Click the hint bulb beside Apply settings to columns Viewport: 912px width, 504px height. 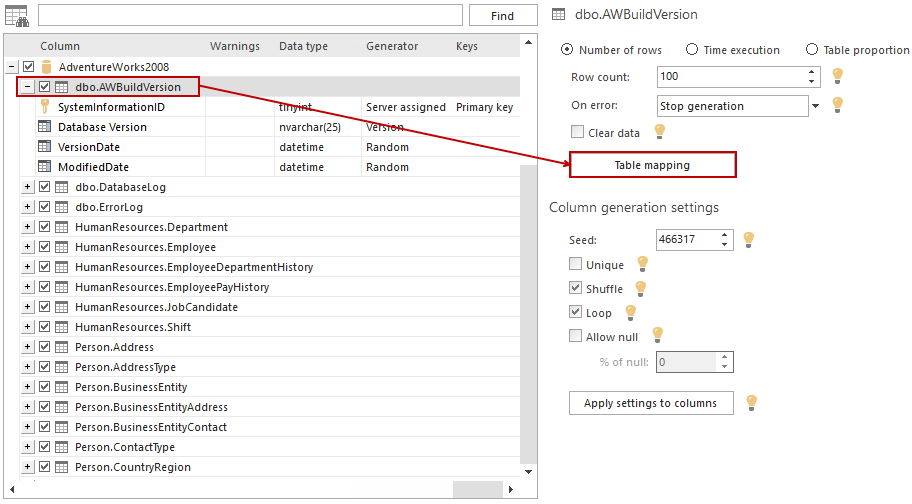pos(751,402)
